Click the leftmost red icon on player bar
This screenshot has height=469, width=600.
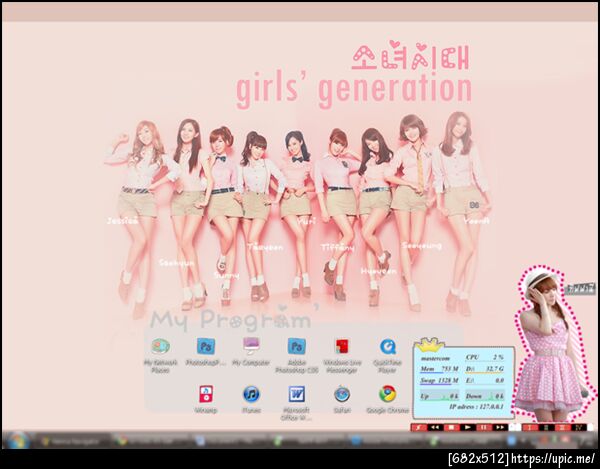[x=419, y=427]
